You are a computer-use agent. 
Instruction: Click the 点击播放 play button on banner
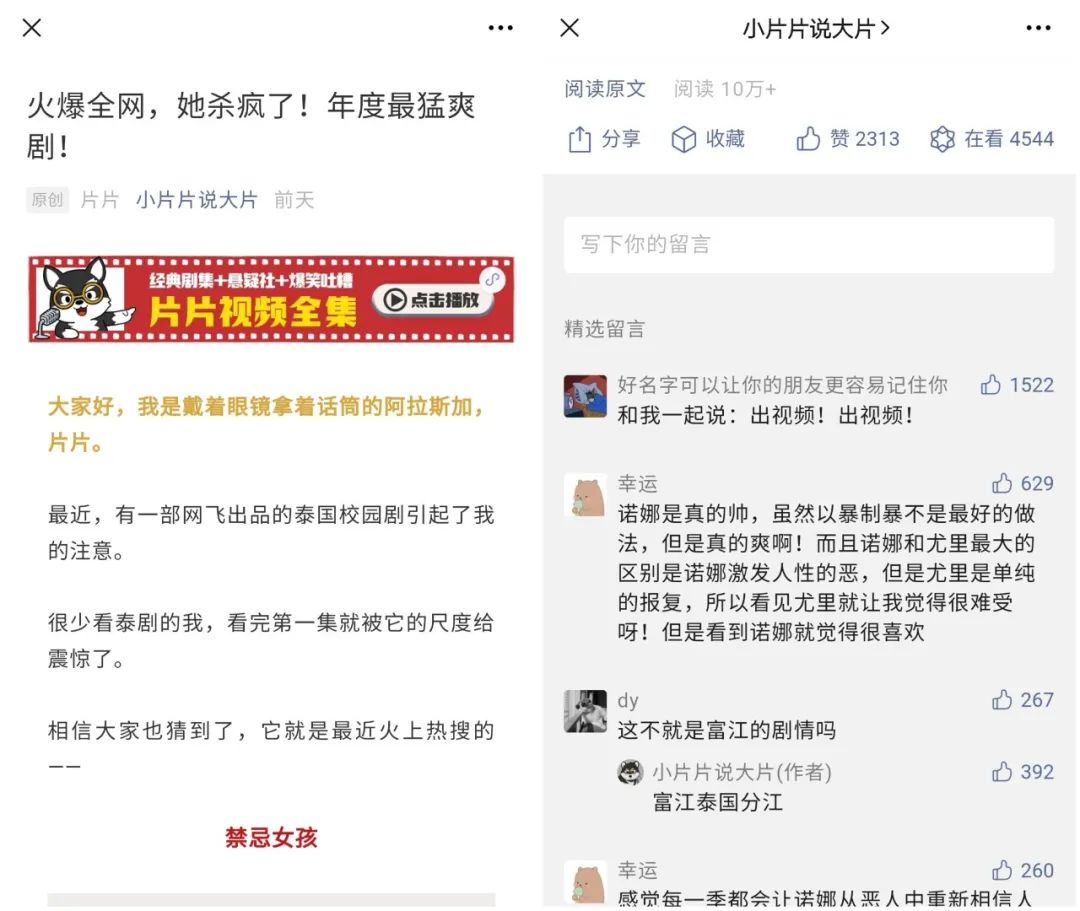(433, 300)
